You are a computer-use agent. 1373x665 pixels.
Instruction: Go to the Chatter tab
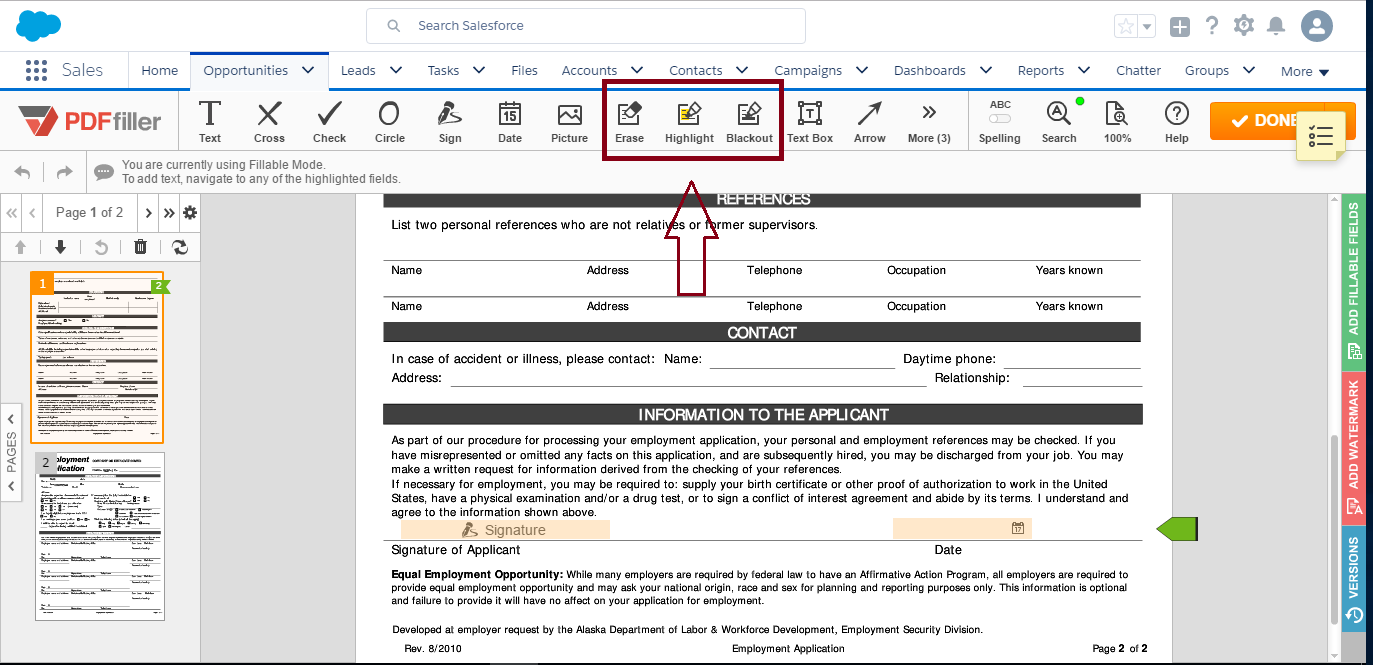[1139, 70]
